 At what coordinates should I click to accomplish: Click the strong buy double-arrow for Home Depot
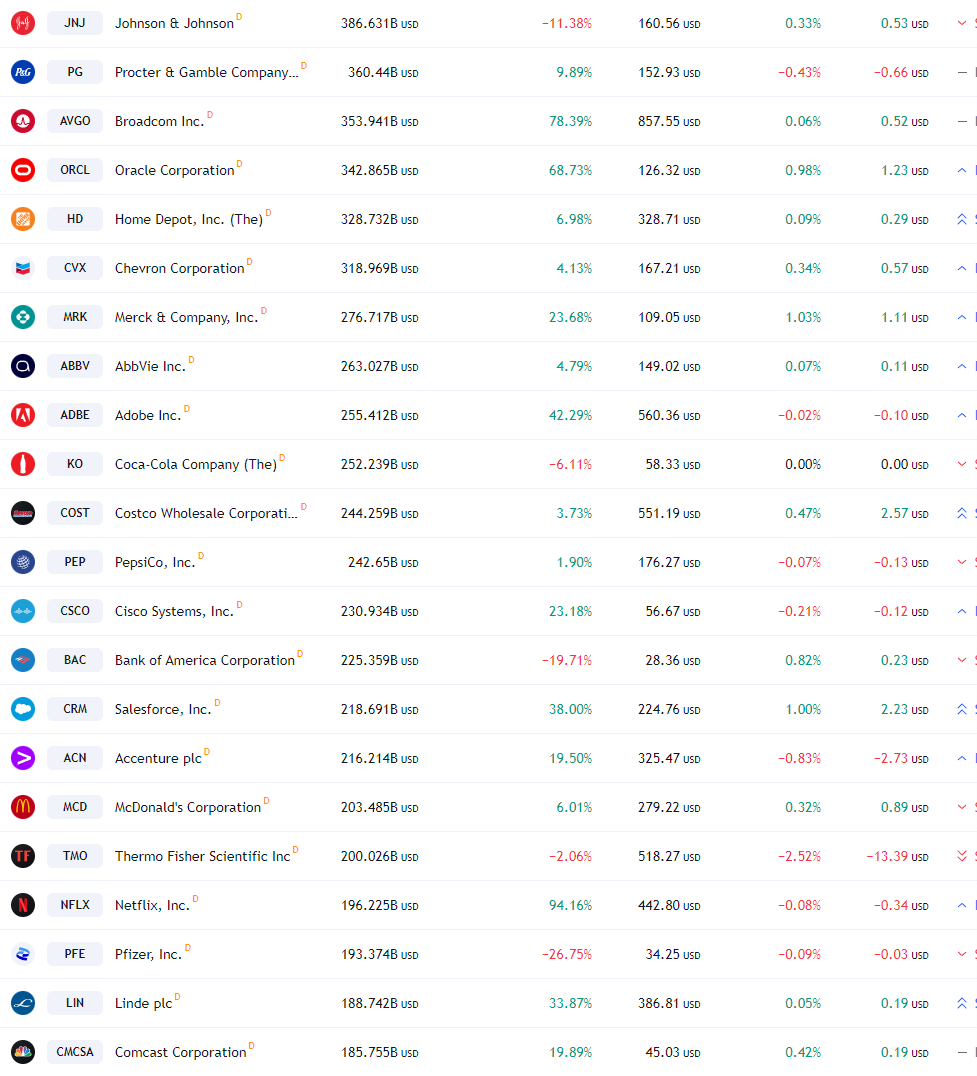pyautogui.click(x=962, y=220)
